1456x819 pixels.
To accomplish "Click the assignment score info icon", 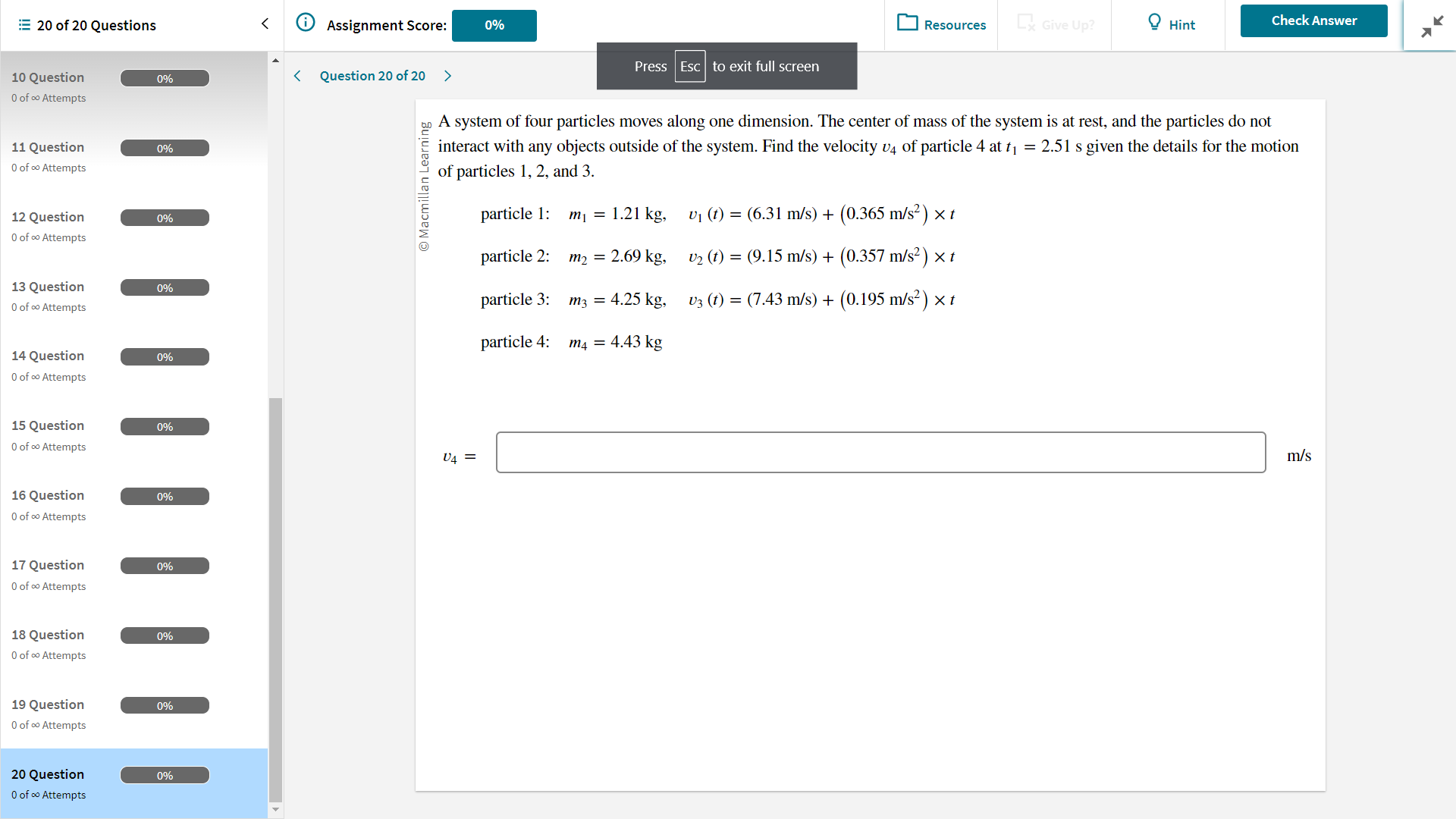I will (305, 22).
